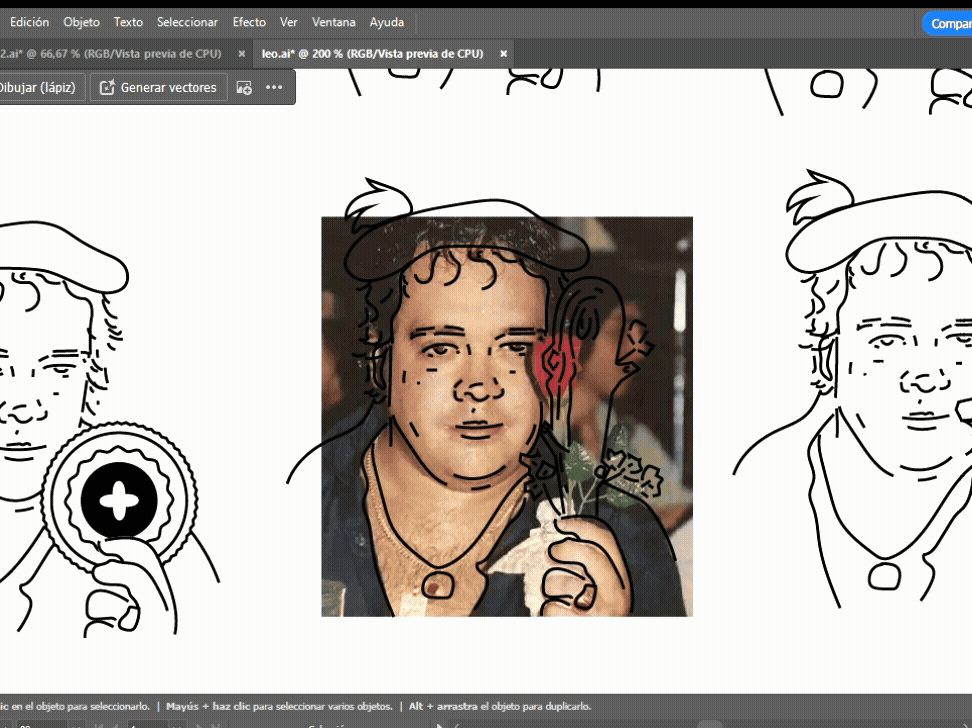
Task: Open the Efecto menu
Action: tap(249, 22)
